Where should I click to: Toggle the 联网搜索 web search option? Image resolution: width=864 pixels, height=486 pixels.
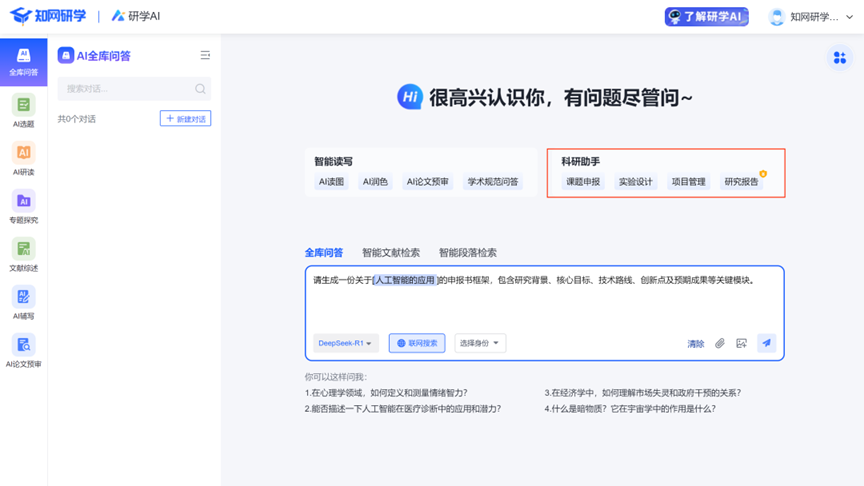click(417, 343)
